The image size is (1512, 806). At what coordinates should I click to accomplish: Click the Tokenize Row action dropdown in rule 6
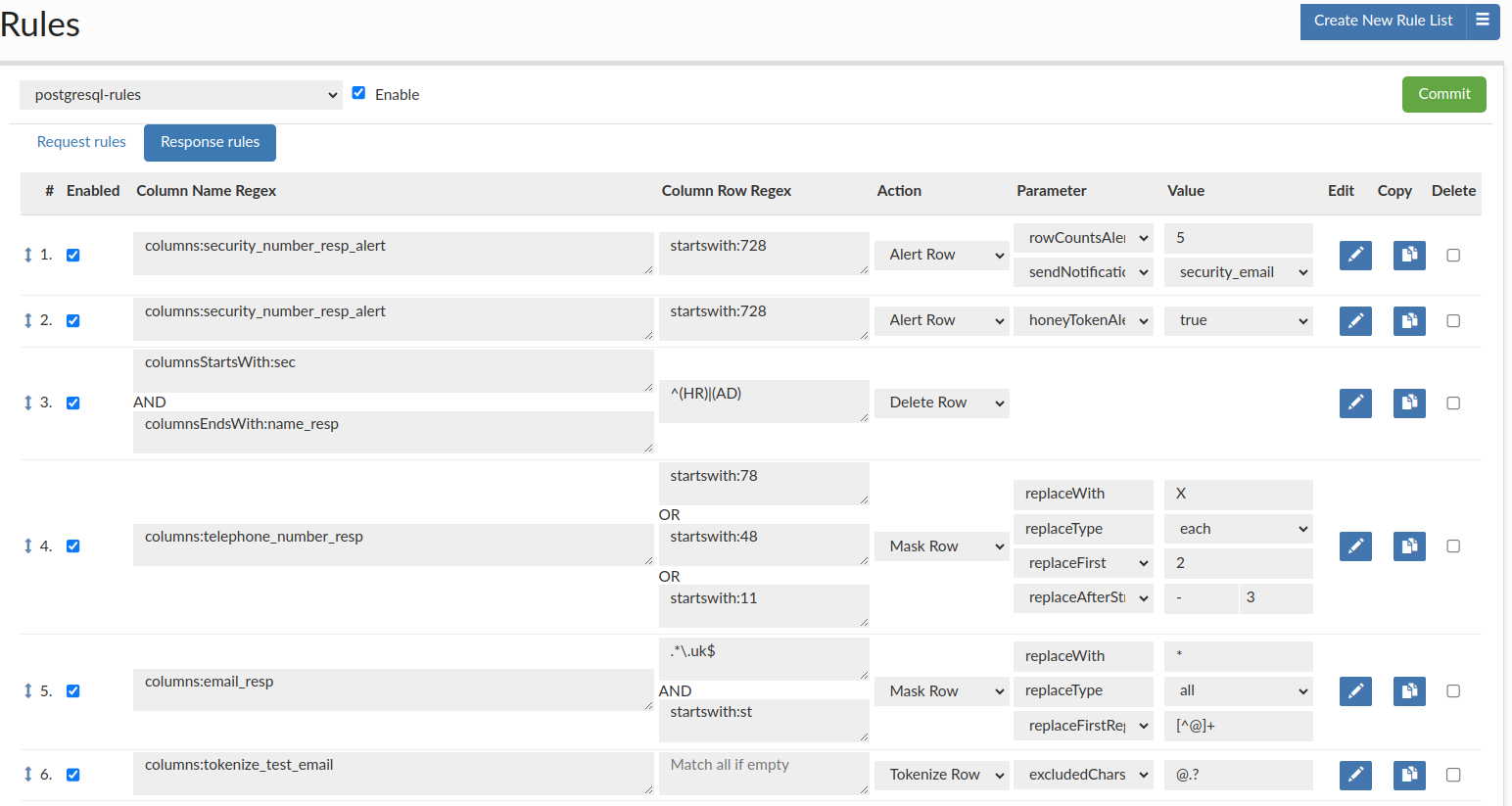pyautogui.click(x=942, y=775)
